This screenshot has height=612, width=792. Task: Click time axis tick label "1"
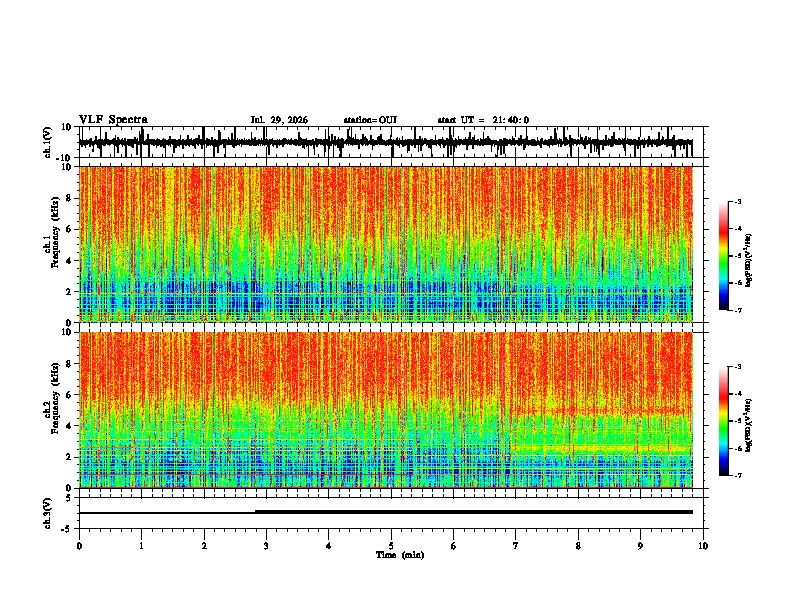[141, 546]
